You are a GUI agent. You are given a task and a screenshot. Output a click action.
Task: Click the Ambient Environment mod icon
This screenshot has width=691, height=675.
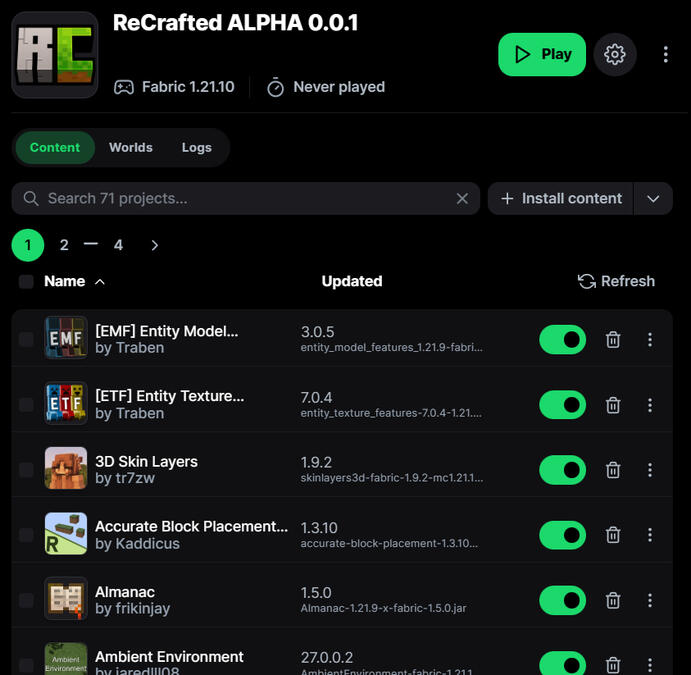66,659
